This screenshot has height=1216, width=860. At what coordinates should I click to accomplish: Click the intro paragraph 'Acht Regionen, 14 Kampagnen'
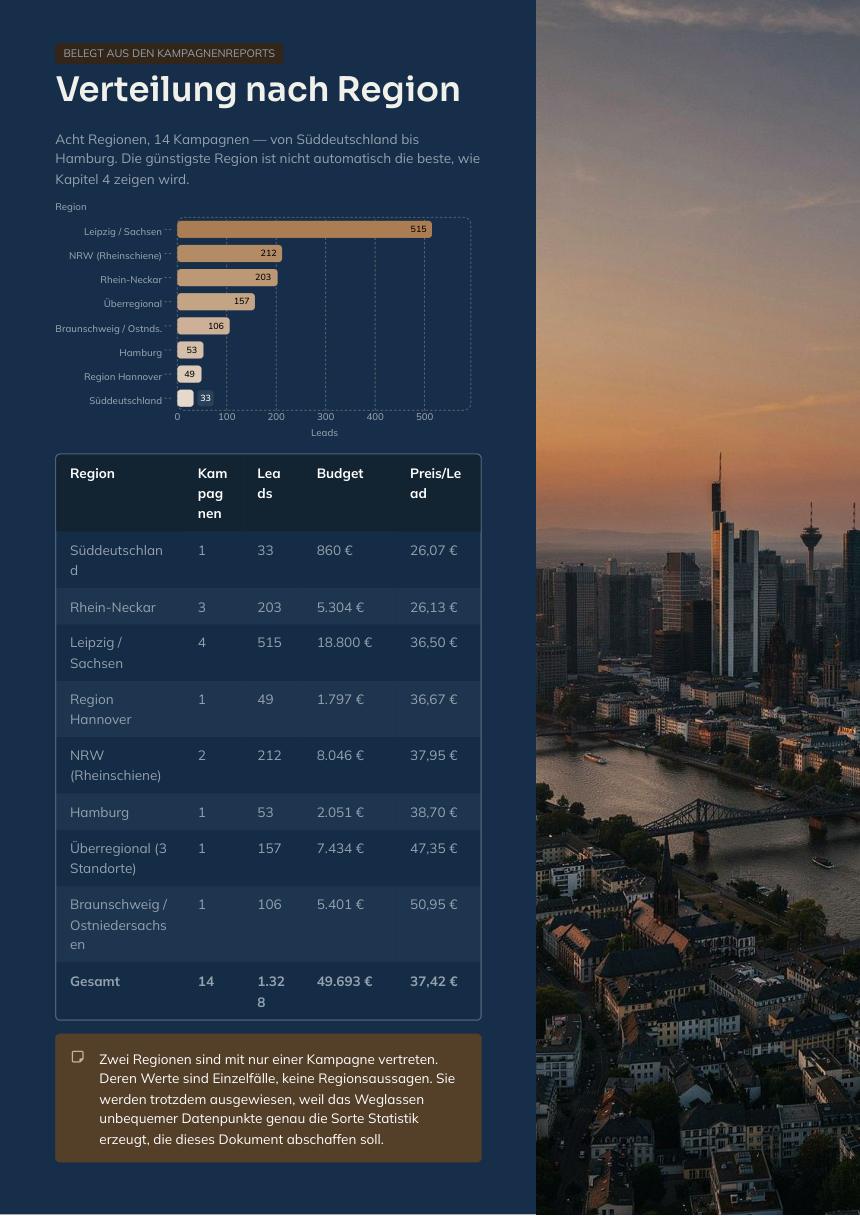[x=268, y=159]
